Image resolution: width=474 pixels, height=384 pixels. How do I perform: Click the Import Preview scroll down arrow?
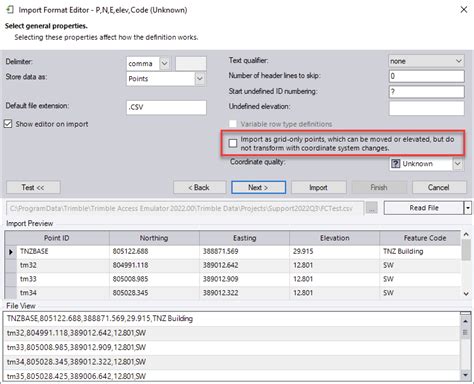(x=466, y=294)
